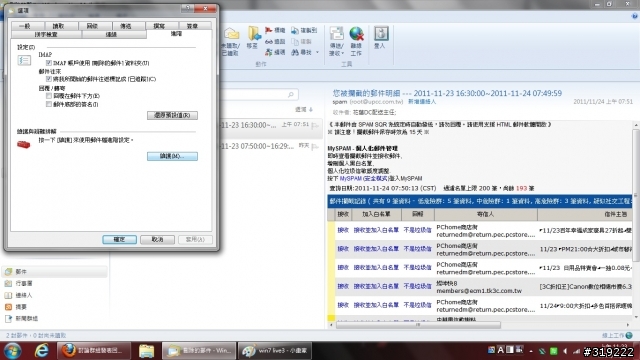Open the MySPAM safe mode link
This screenshot has width=640, height=360.
tap(364, 178)
